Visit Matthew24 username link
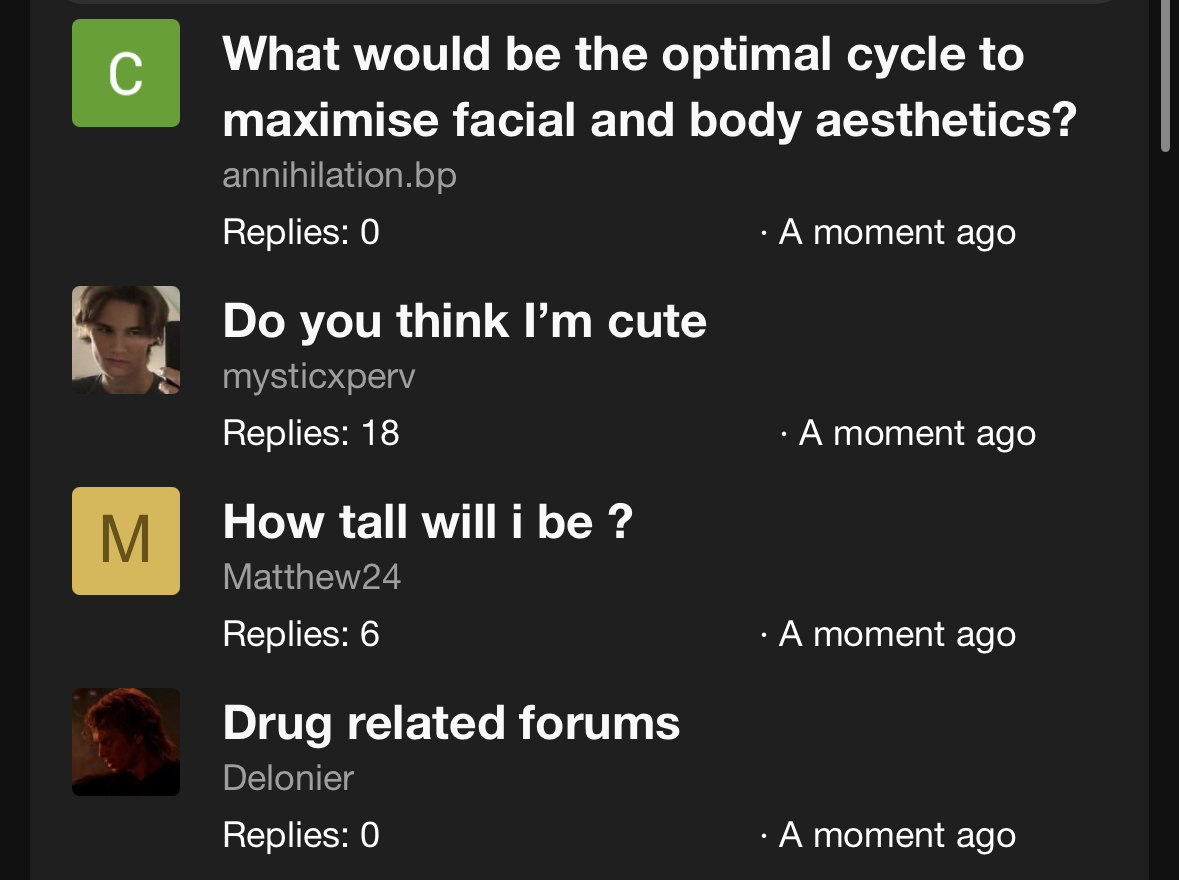1179x880 pixels. 311,577
